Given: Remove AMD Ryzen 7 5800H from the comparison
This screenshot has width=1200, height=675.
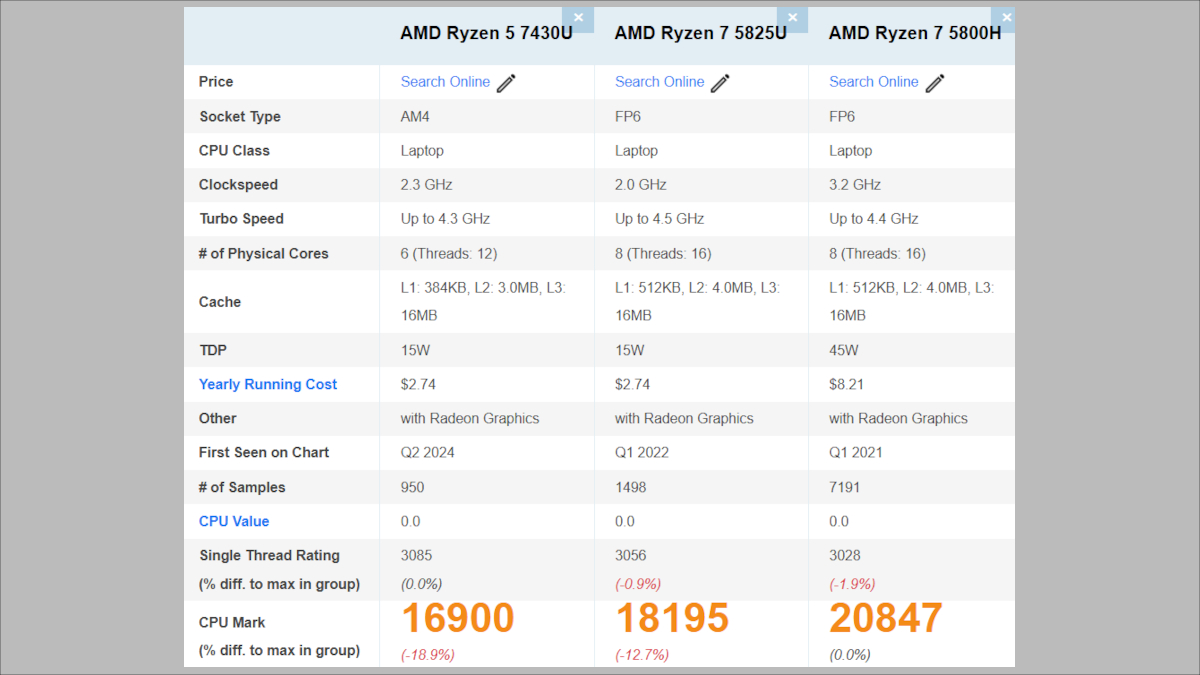Looking at the screenshot, I should (1006, 17).
